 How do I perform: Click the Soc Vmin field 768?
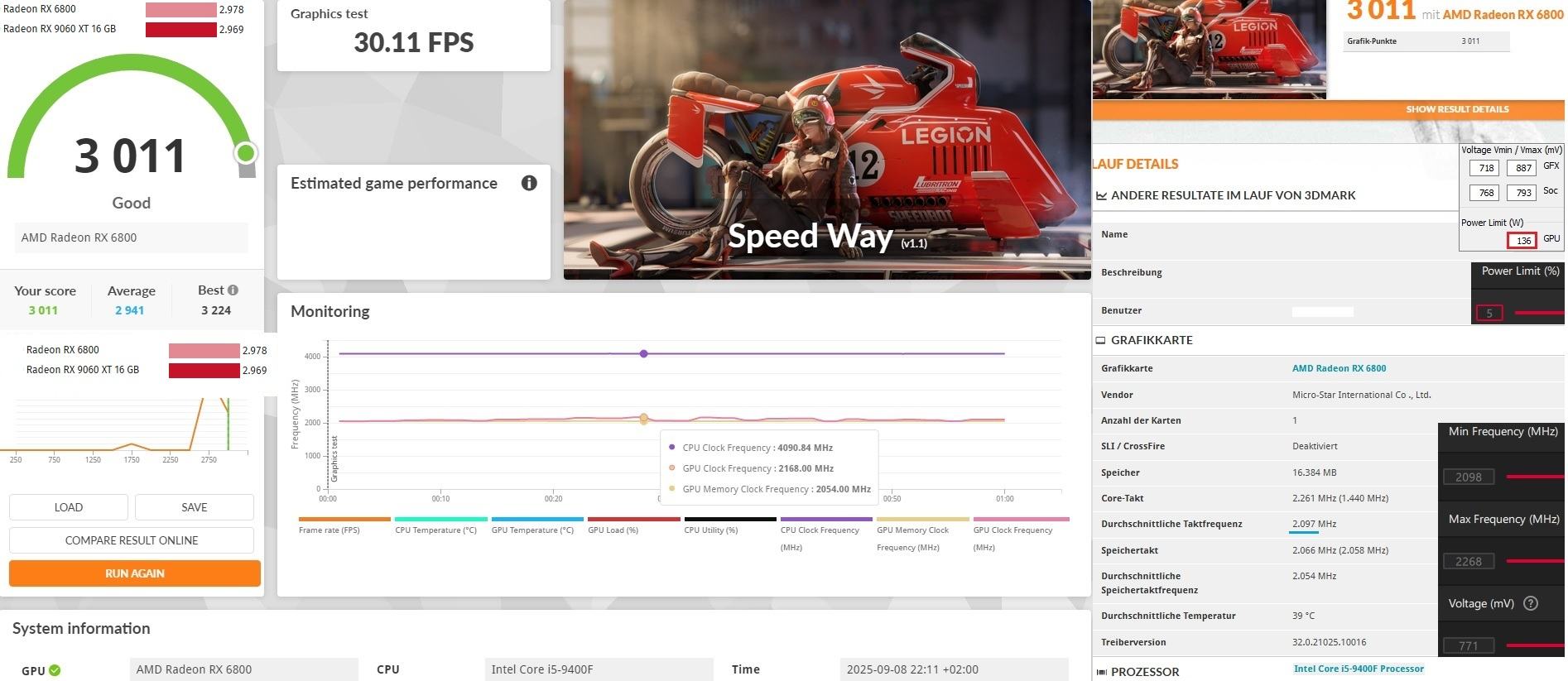(x=1486, y=193)
